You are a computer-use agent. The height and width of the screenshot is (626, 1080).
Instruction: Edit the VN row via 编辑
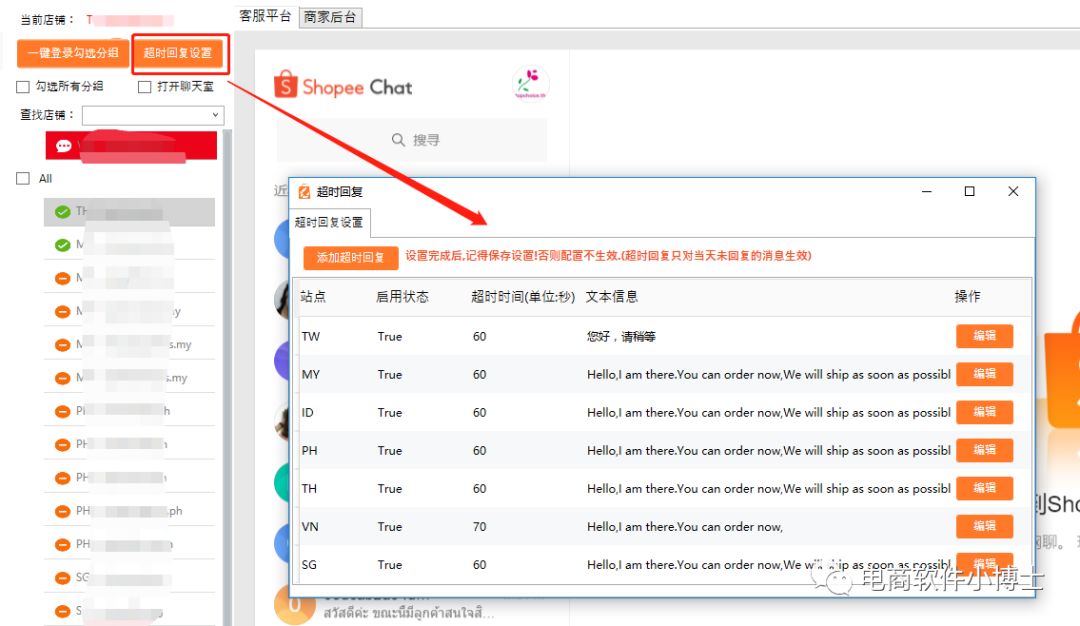click(984, 526)
